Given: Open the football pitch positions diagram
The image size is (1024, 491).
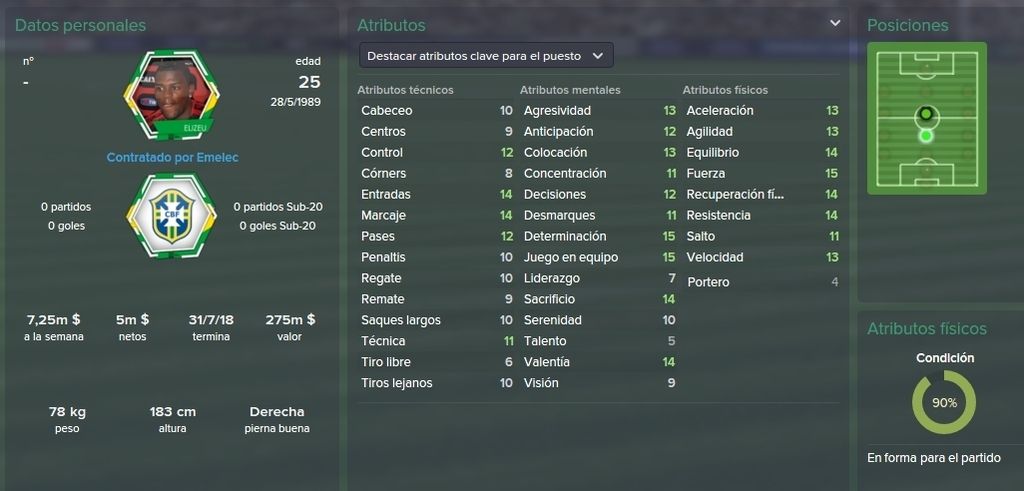Looking at the screenshot, I should pyautogui.click(x=927, y=118).
